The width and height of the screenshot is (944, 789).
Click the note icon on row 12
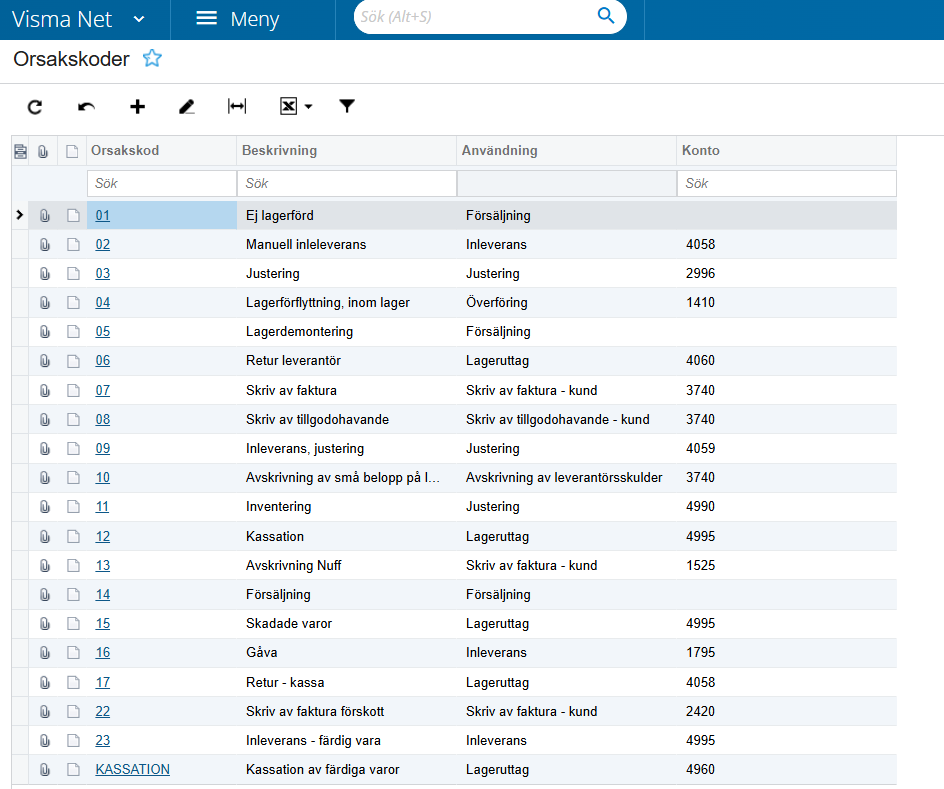pos(73,536)
